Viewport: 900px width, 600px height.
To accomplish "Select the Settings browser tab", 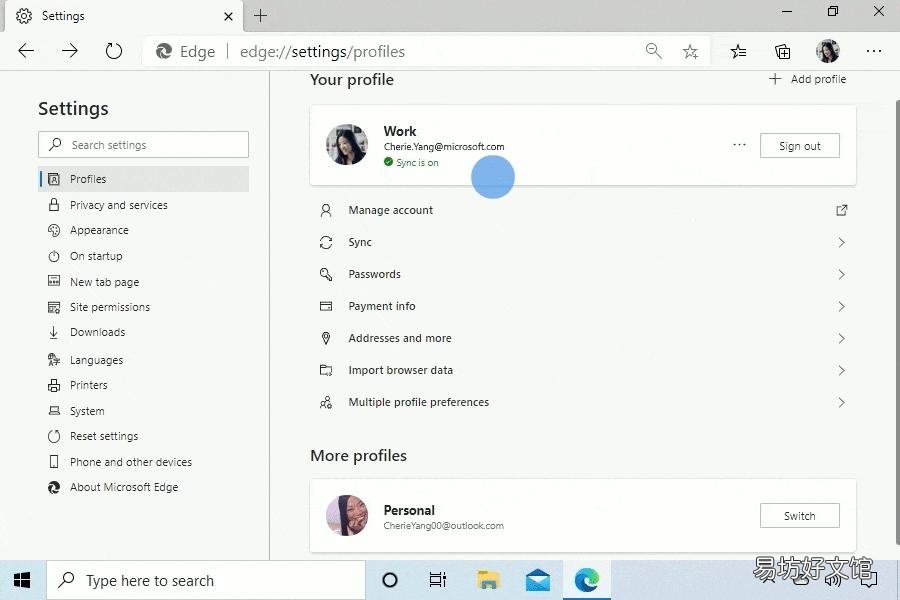I will (x=124, y=16).
